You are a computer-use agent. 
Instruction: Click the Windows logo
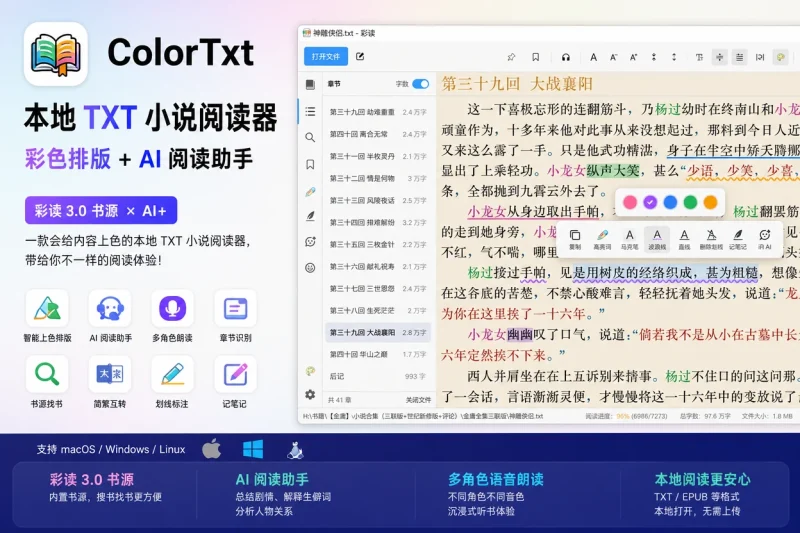point(253,449)
